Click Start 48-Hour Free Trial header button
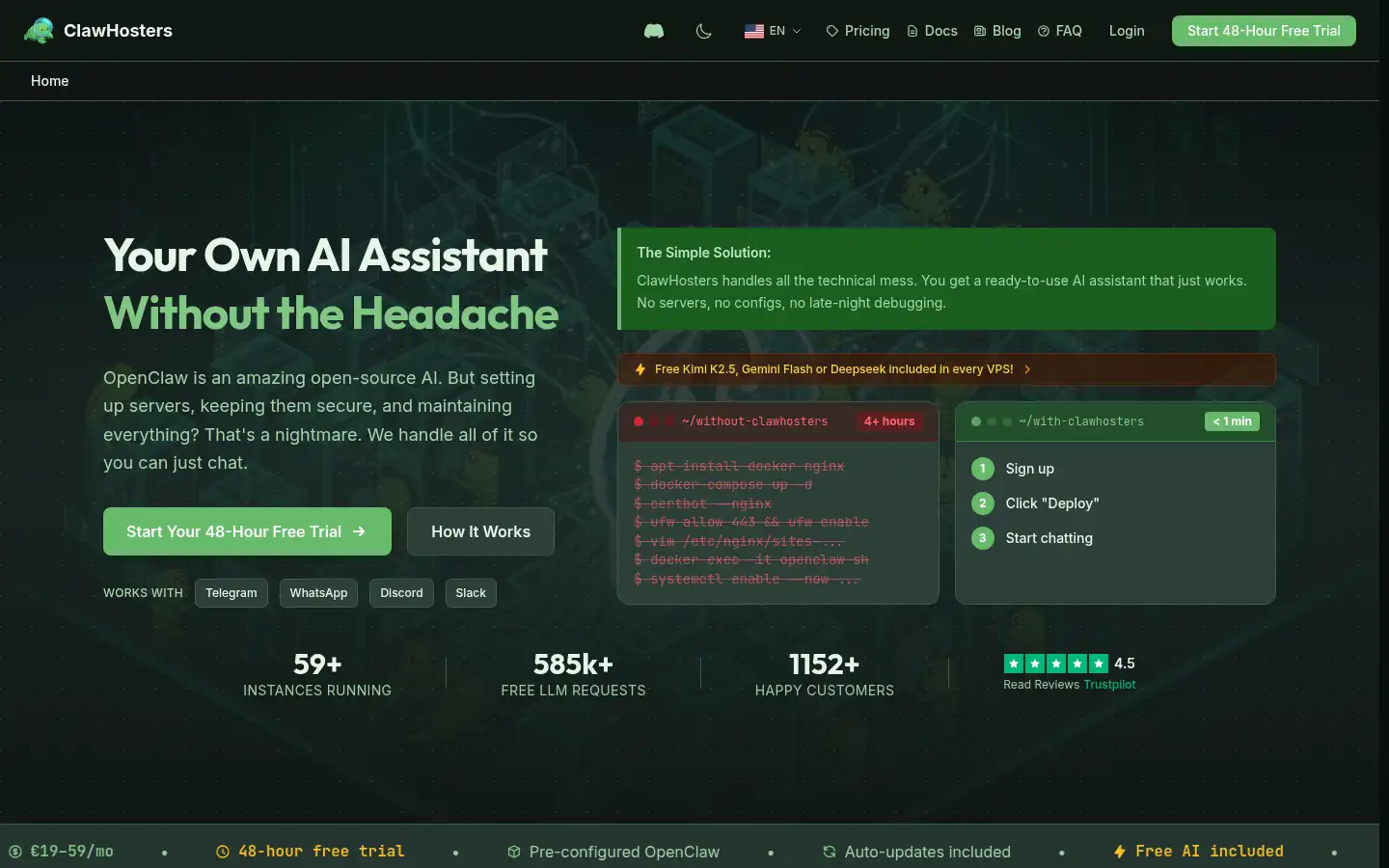Screen dimensions: 1389x868 pos(1264,31)
